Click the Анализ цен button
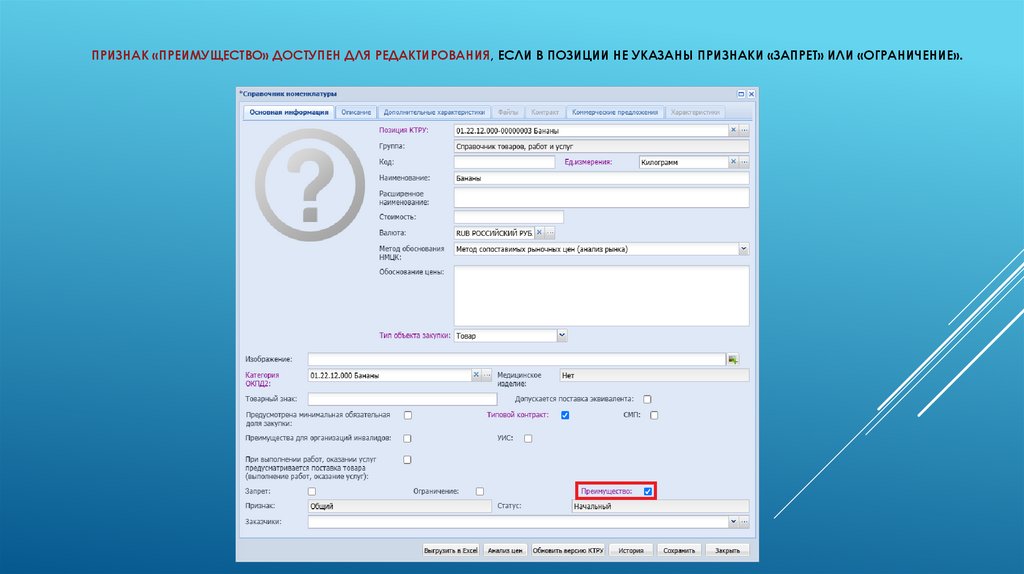This screenshot has height=574, width=1024. (x=505, y=550)
